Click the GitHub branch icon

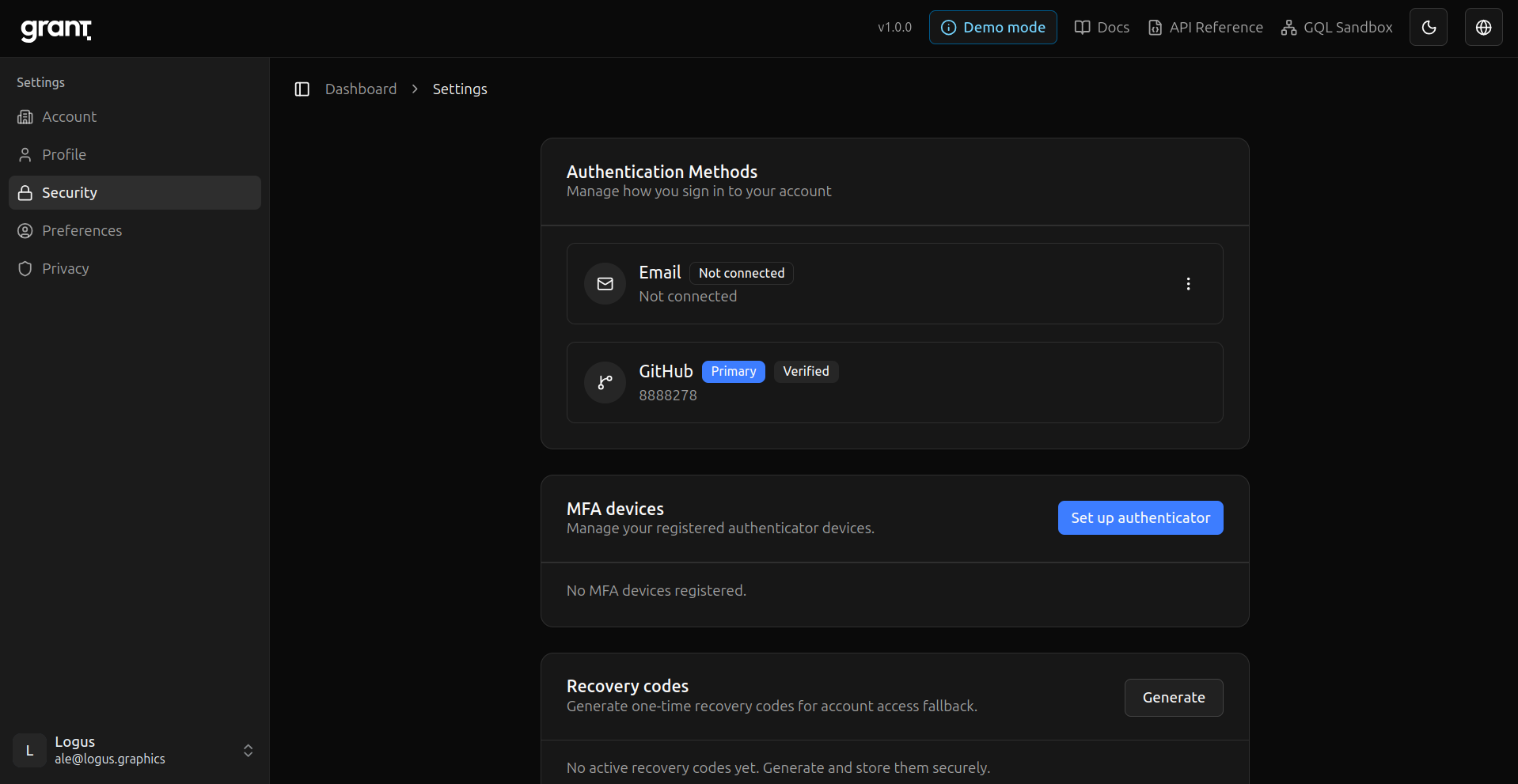[605, 383]
